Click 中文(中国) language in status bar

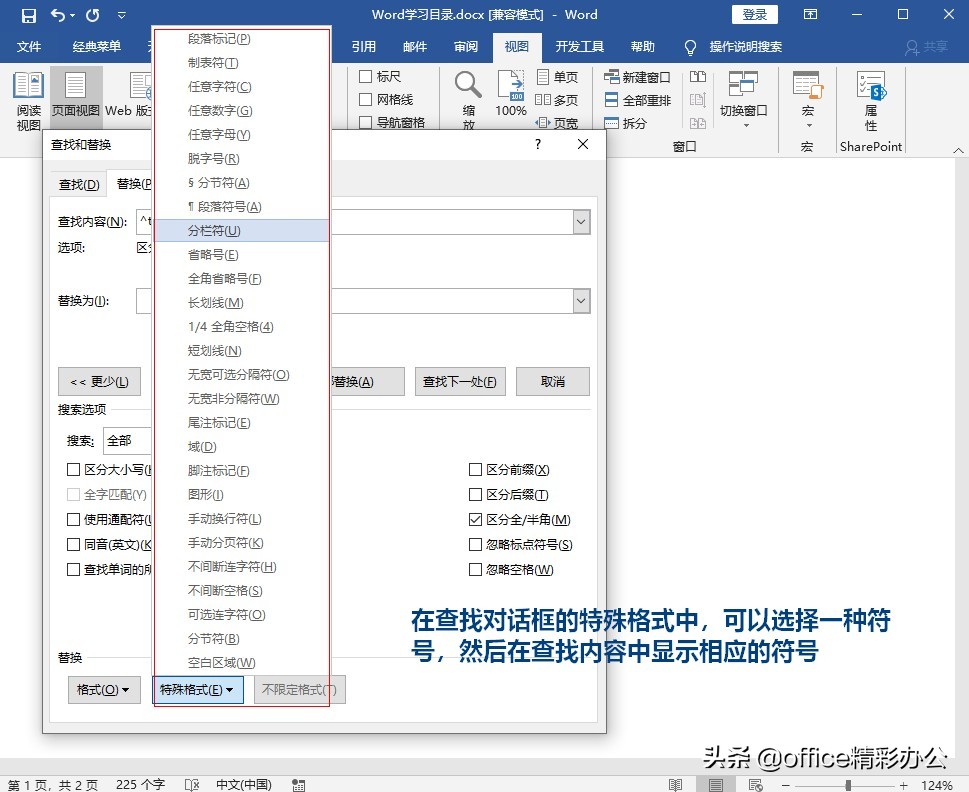[243, 784]
